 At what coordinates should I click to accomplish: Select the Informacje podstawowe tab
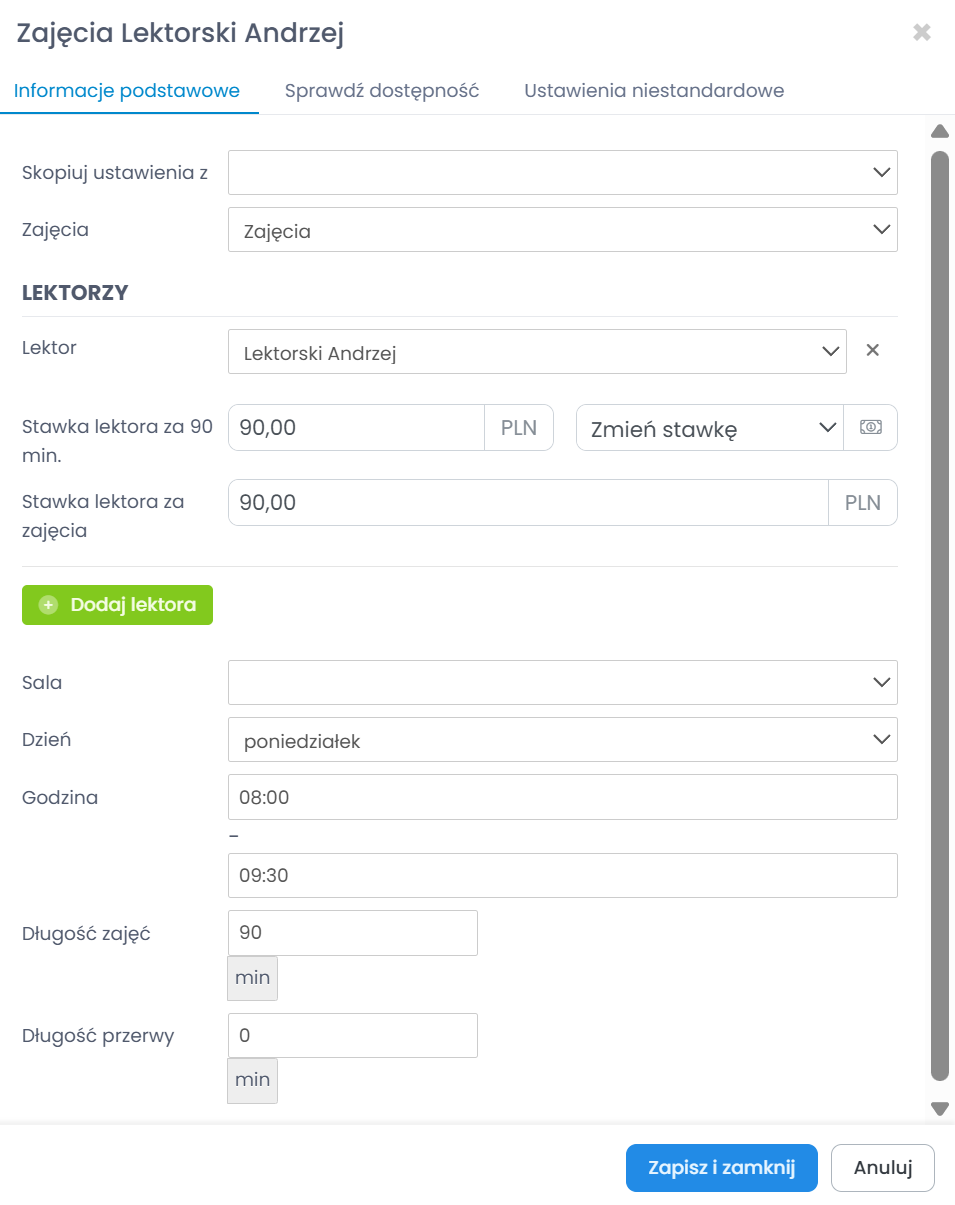click(x=127, y=91)
